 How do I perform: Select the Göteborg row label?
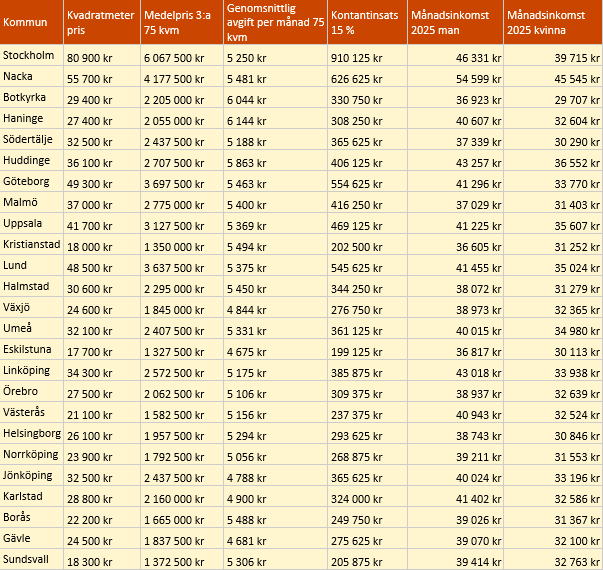tap(32, 181)
